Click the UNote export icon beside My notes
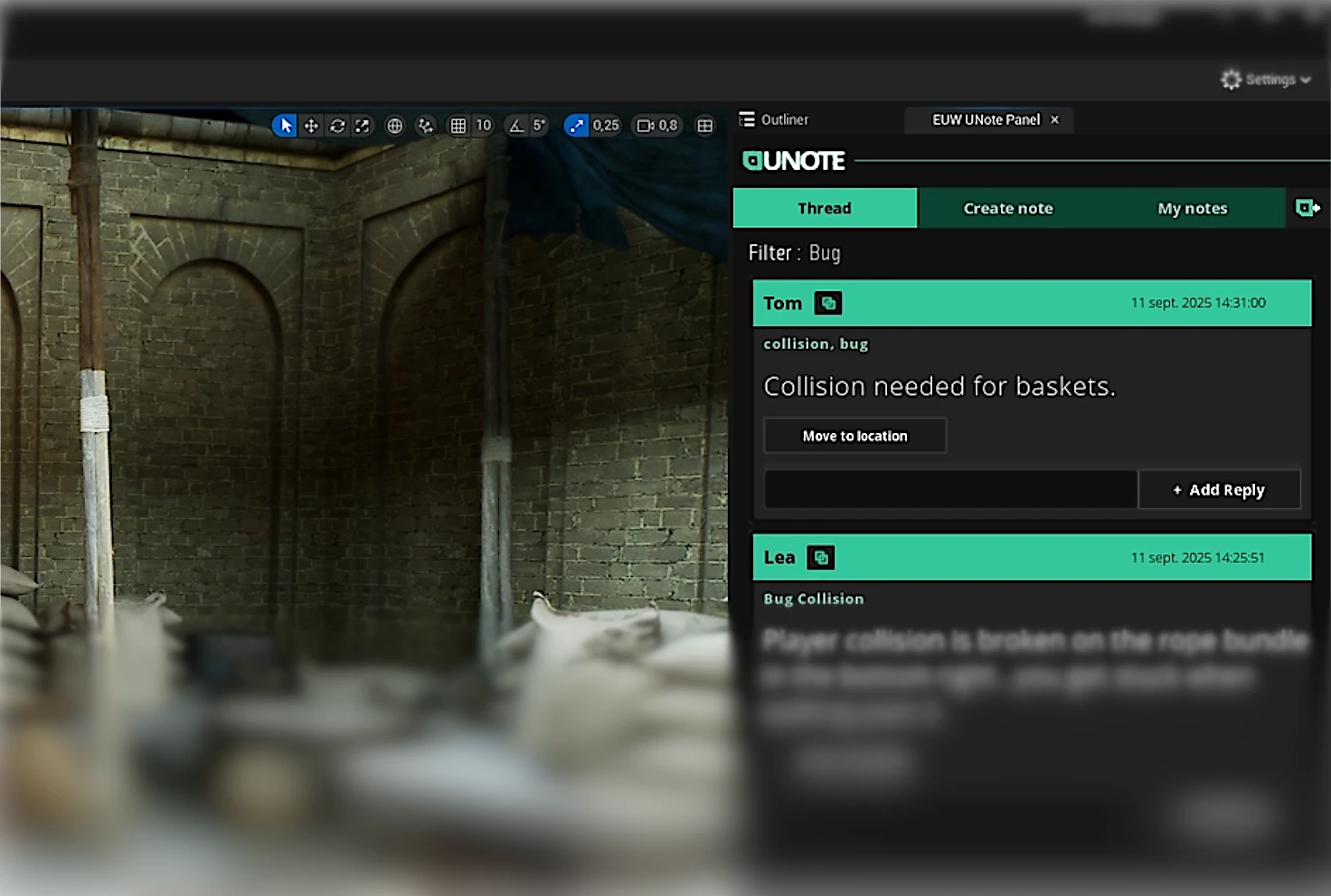This screenshot has width=1331, height=896. point(1307,208)
